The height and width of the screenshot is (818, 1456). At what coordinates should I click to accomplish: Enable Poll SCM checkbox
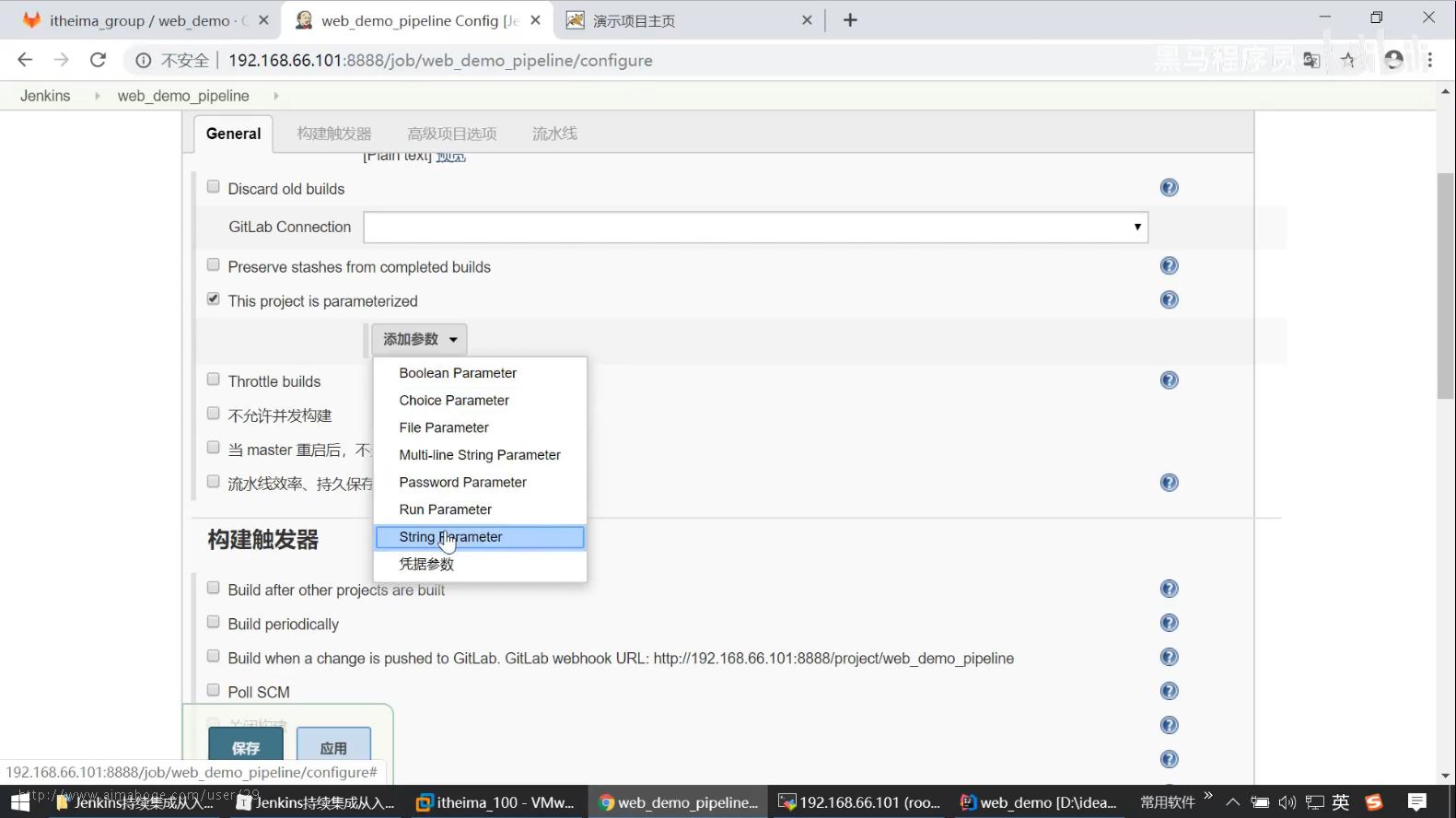tap(214, 690)
